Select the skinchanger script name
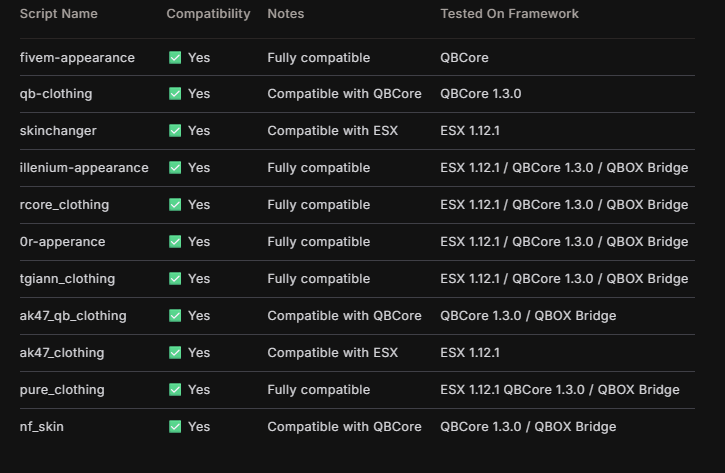 [58, 131]
